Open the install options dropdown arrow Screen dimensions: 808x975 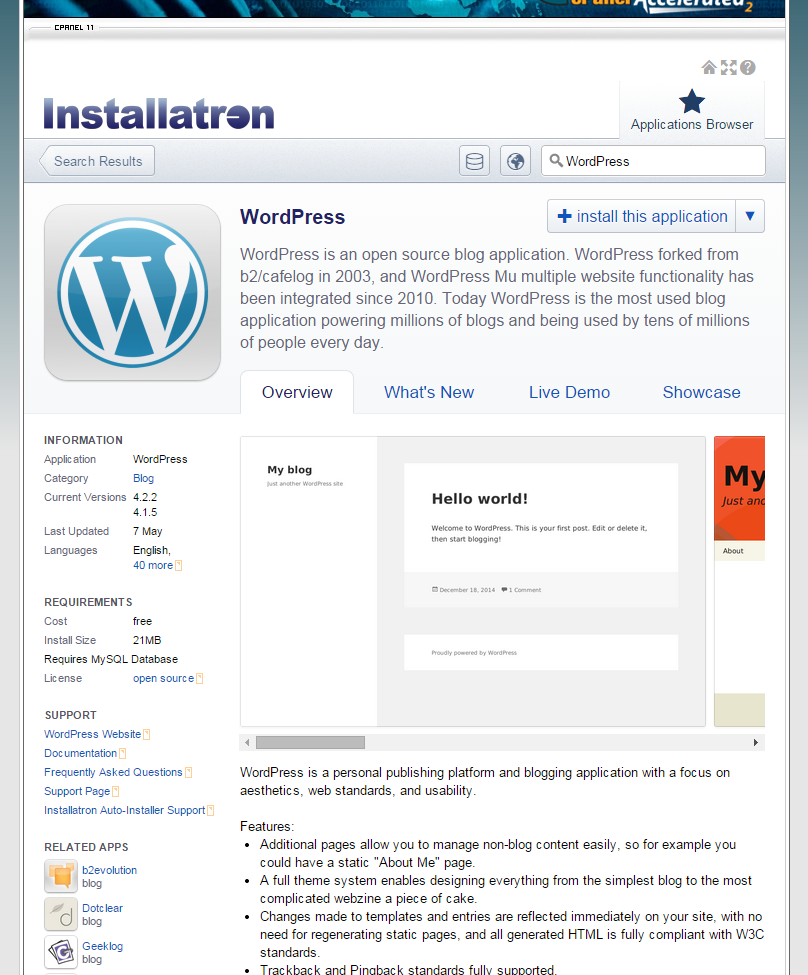pyautogui.click(x=750, y=216)
